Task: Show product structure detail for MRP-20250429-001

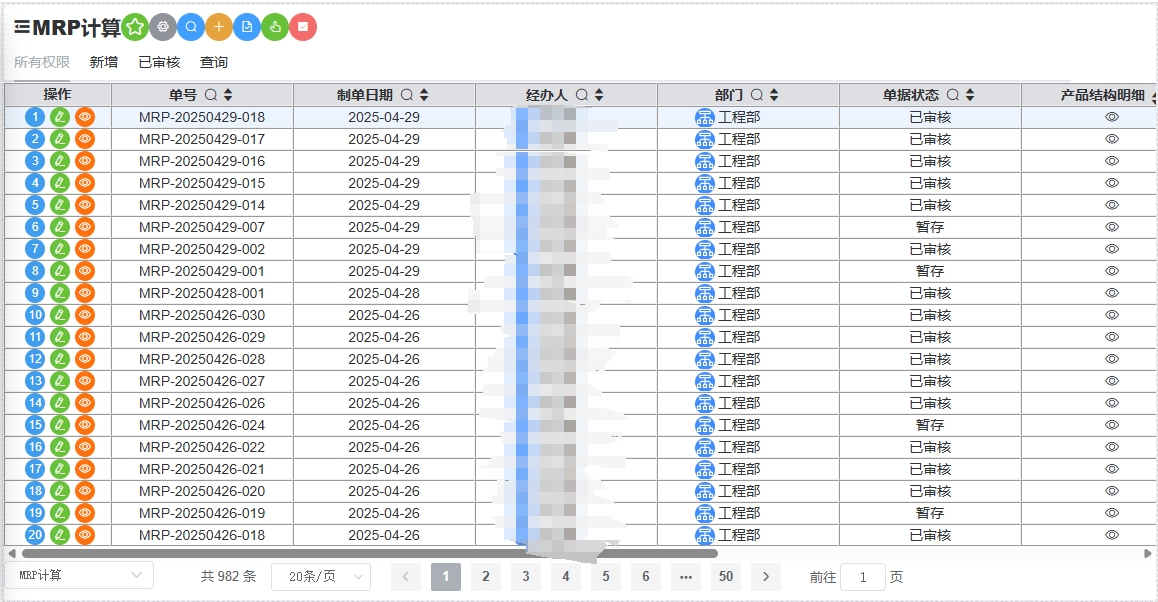Action: pyautogui.click(x=1111, y=271)
